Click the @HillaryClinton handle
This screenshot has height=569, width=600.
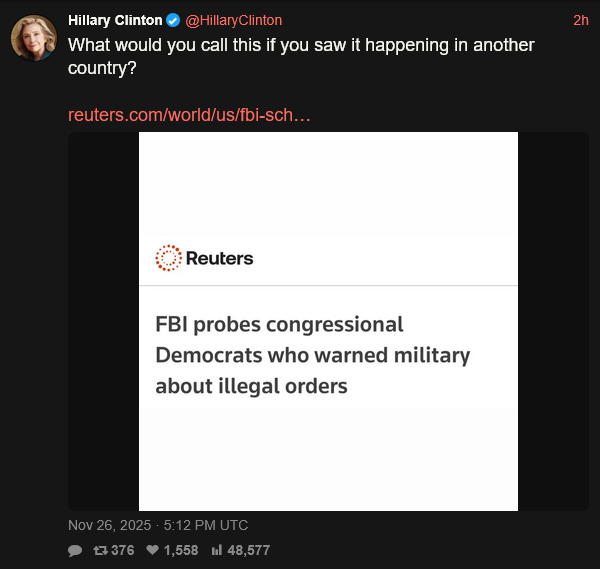[x=234, y=20]
